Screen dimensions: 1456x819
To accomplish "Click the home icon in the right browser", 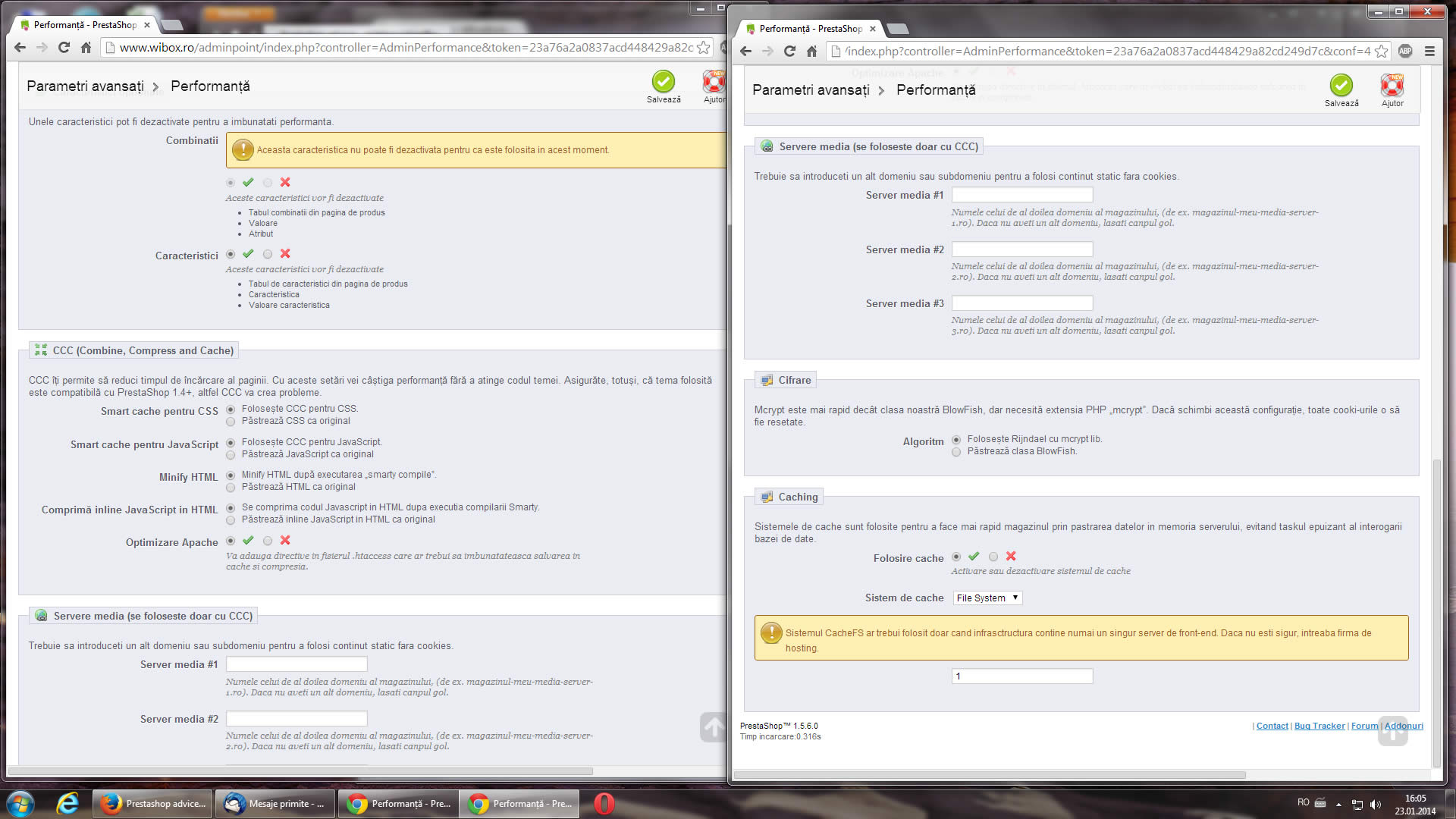I will (x=811, y=52).
